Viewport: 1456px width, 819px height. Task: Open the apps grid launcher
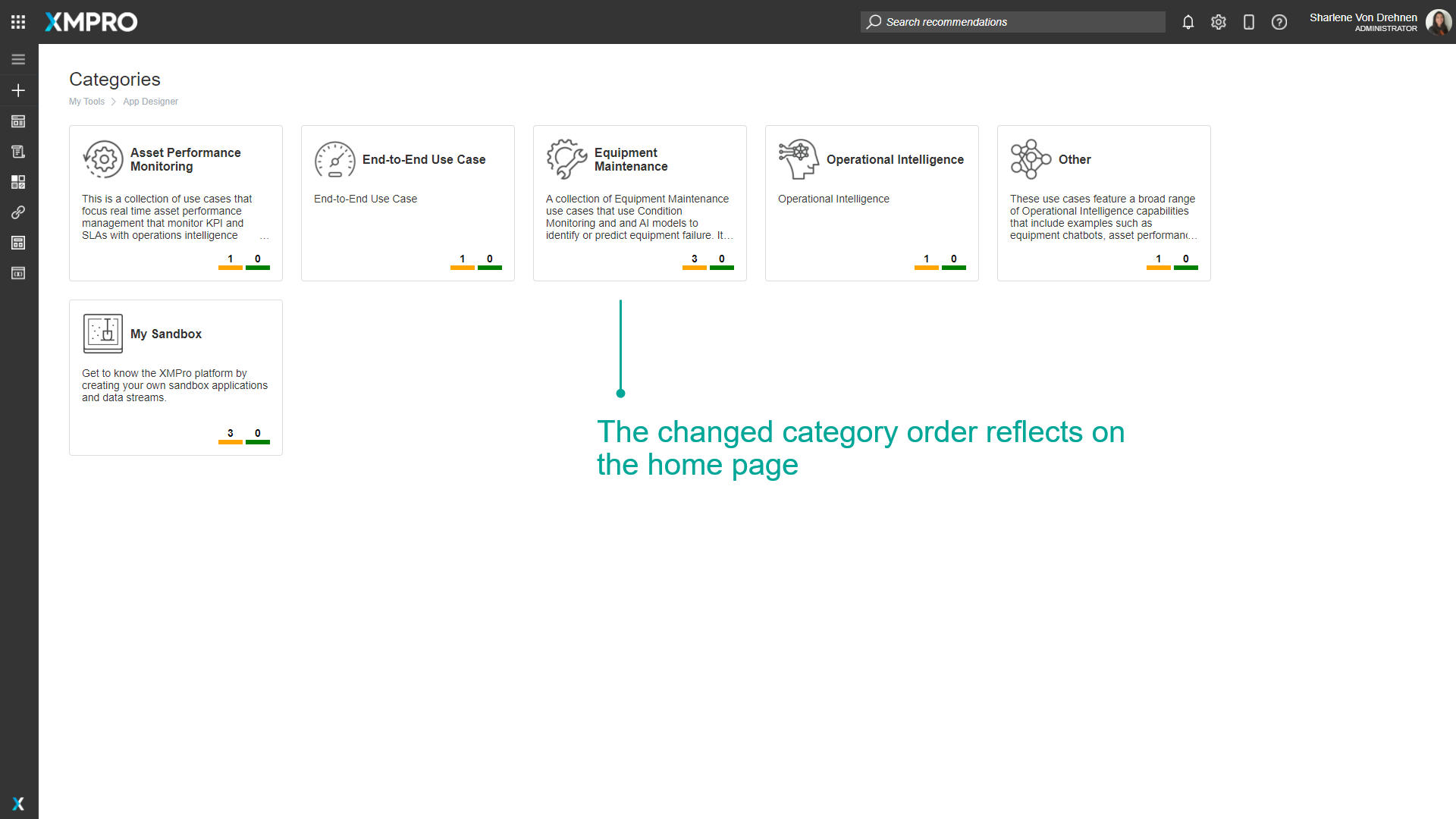click(18, 22)
